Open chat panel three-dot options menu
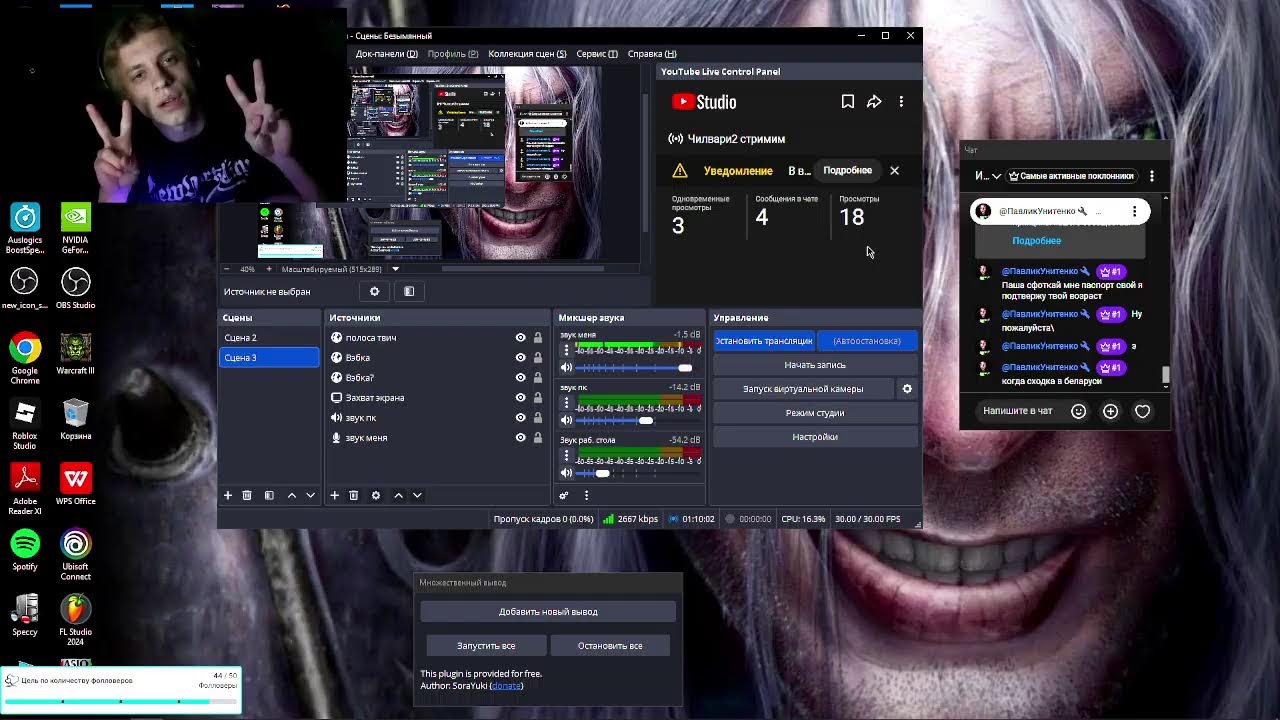This screenshot has height=720, width=1280. pyautogui.click(x=1151, y=176)
